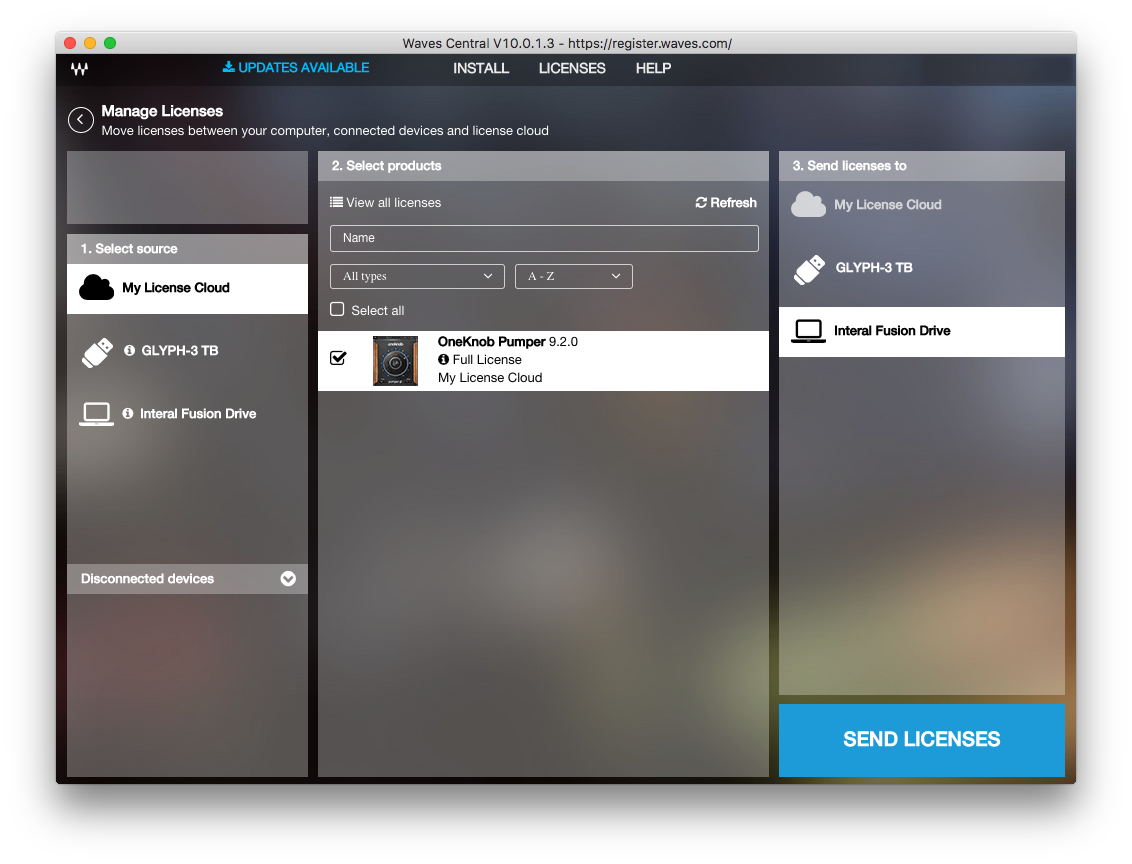Expand the Disconnected devices section
This screenshot has height=864, width=1132.
288,579
